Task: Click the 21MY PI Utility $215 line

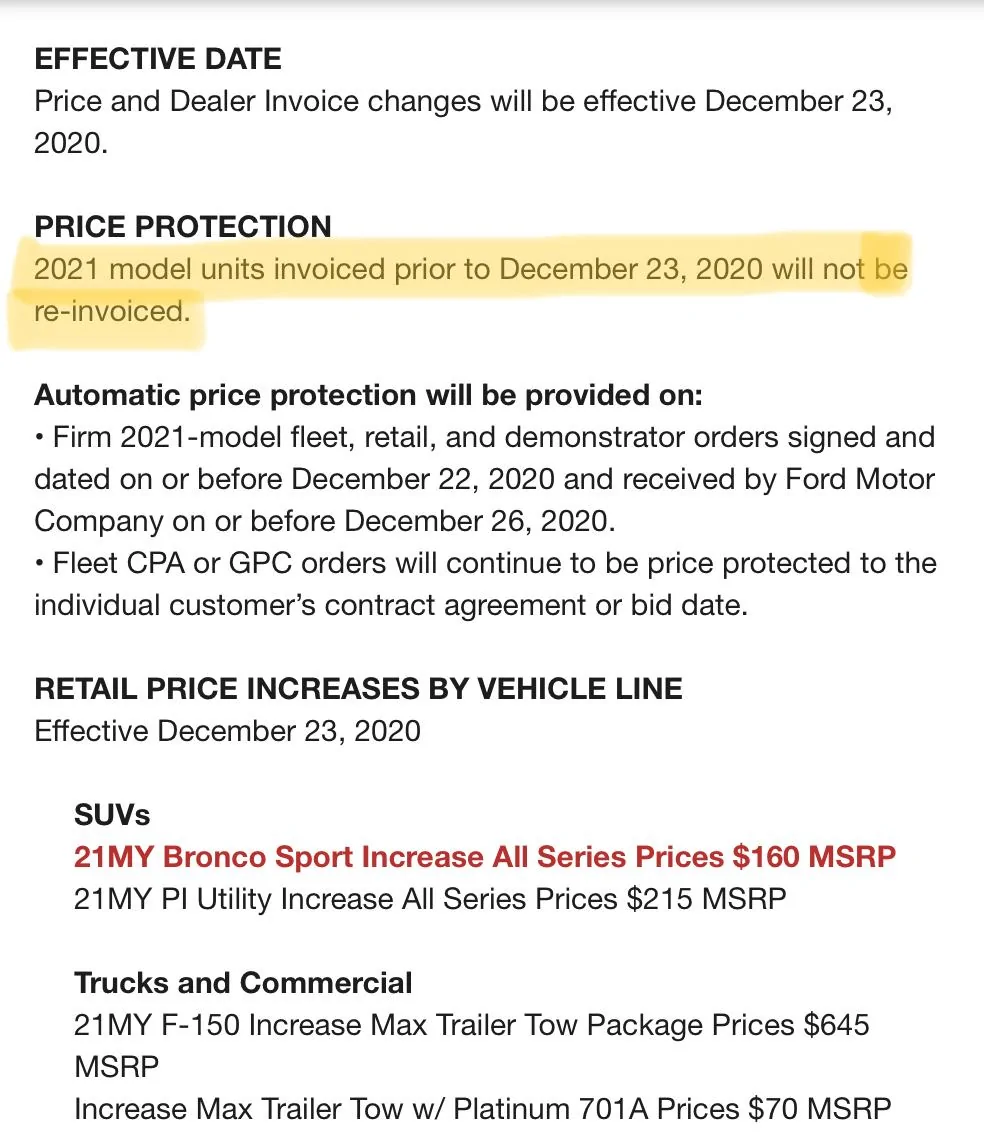Action: [430, 899]
